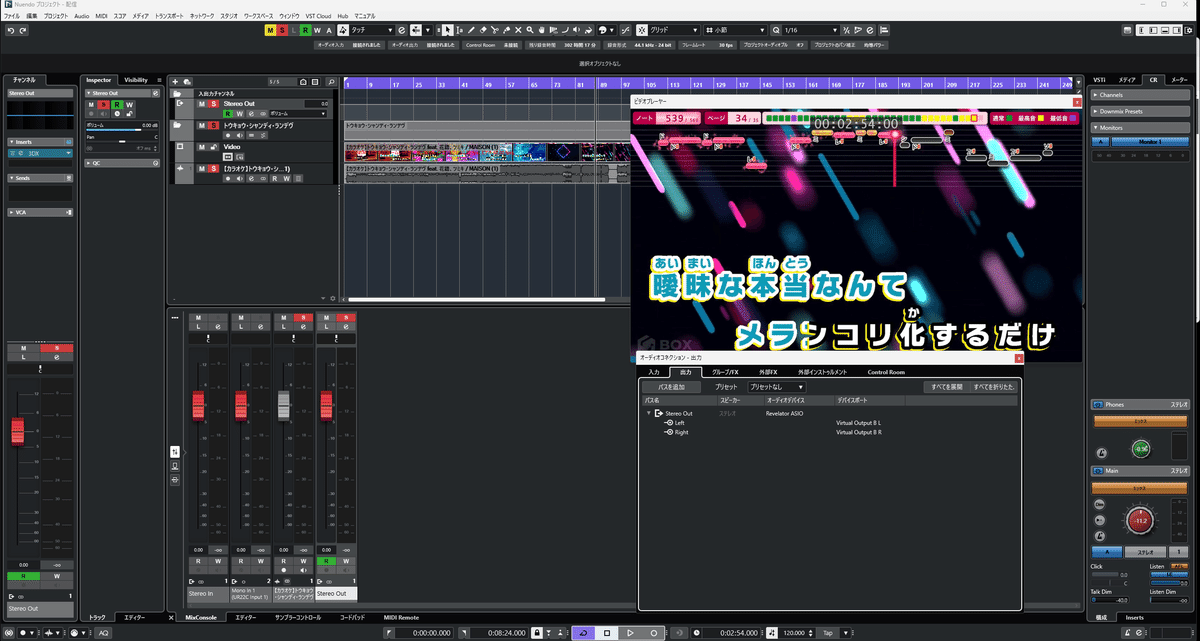
Task: Click the Mono In 1 MixConsole channel name
Action: tap(249, 594)
